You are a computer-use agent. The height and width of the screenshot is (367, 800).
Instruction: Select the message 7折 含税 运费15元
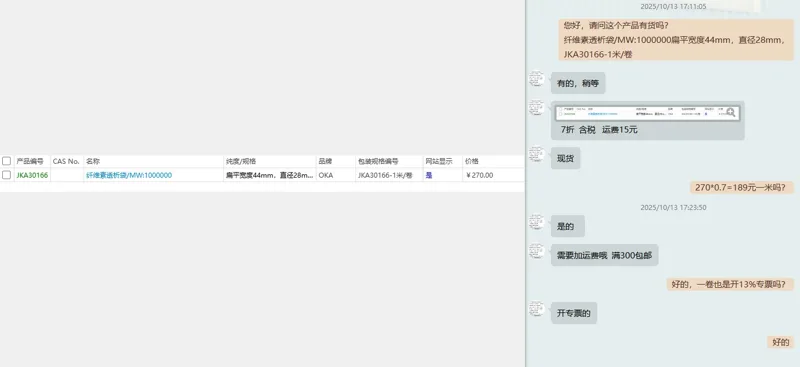coord(599,130)
